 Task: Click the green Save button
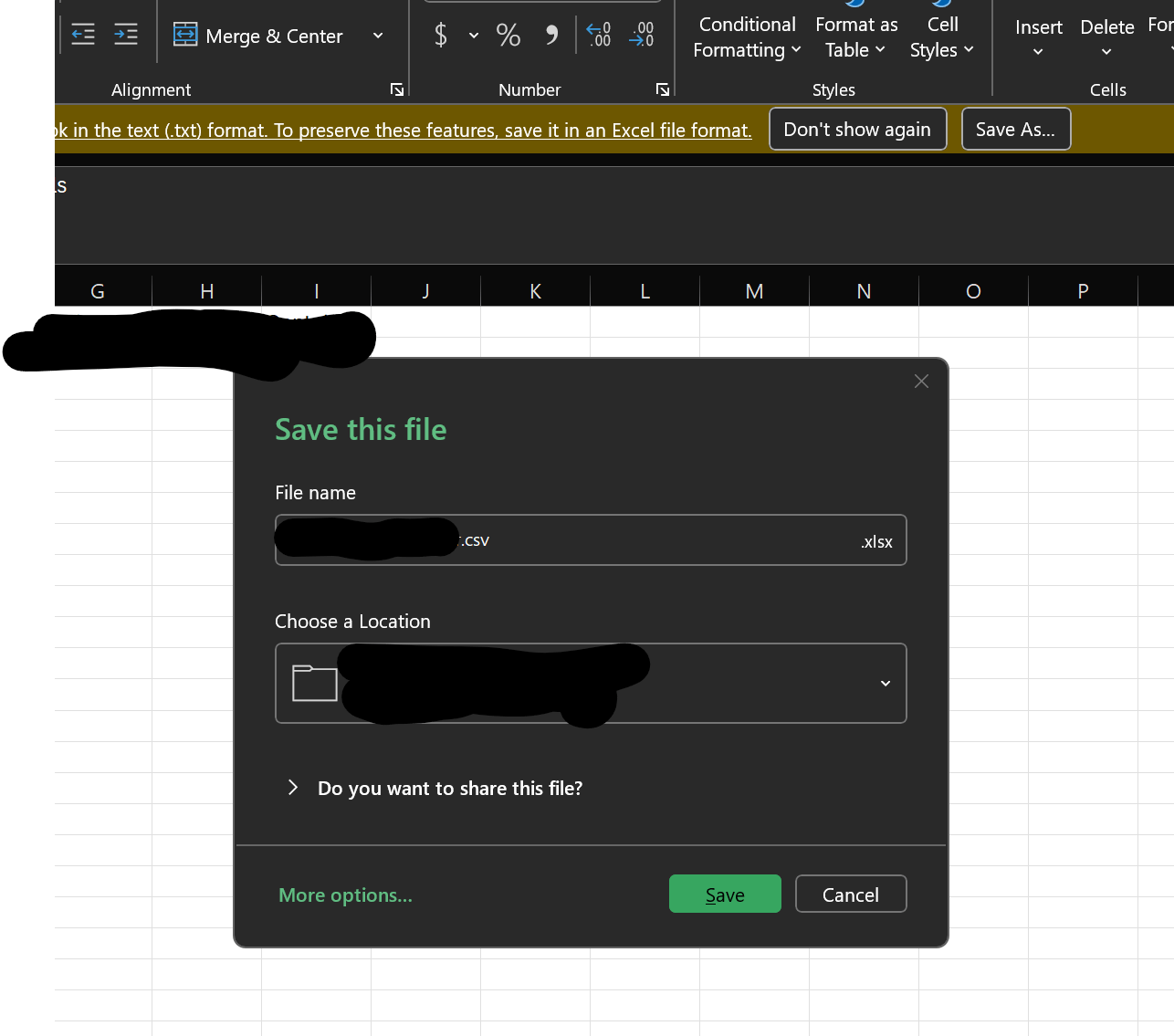[725, 895]
